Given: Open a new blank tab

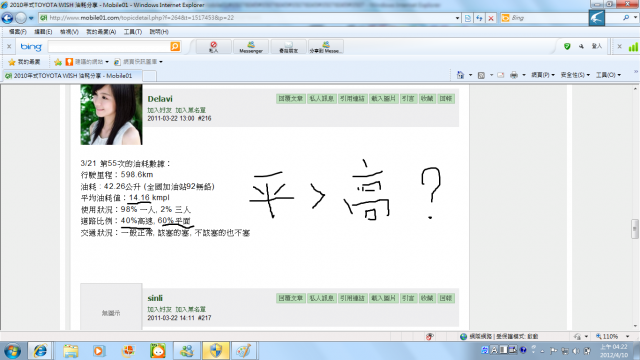Looking at the screenshot, I should pyautogui.click(x=149, y=76).
